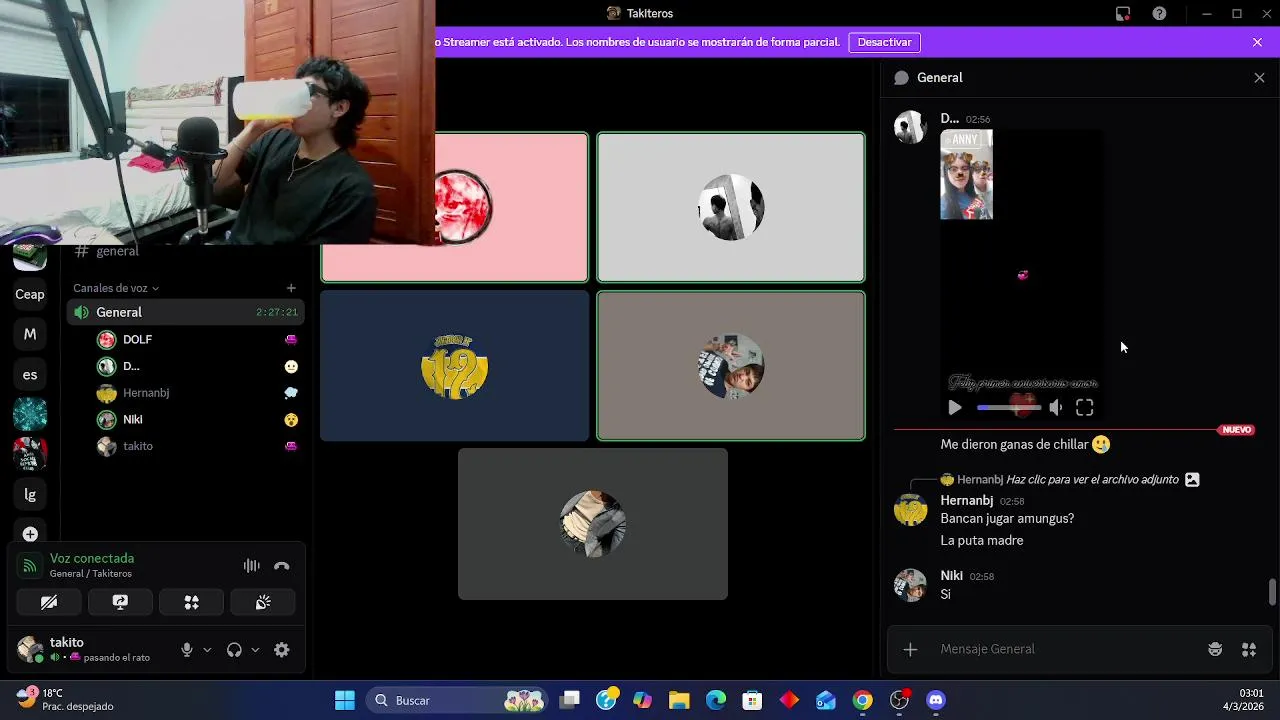Open activities launcher in voice panel
The width and height of the screenshot is (1280, 720).
click(192, 602)
